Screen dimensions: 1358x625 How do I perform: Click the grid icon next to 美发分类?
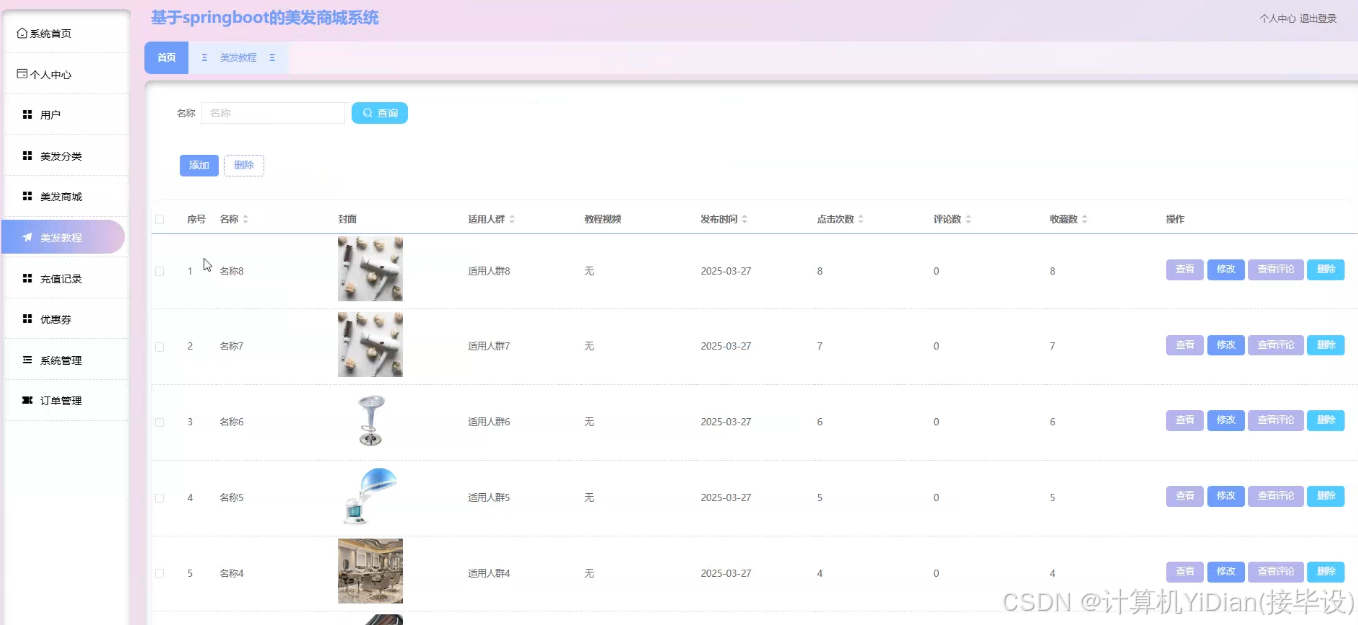coord(27,156)
